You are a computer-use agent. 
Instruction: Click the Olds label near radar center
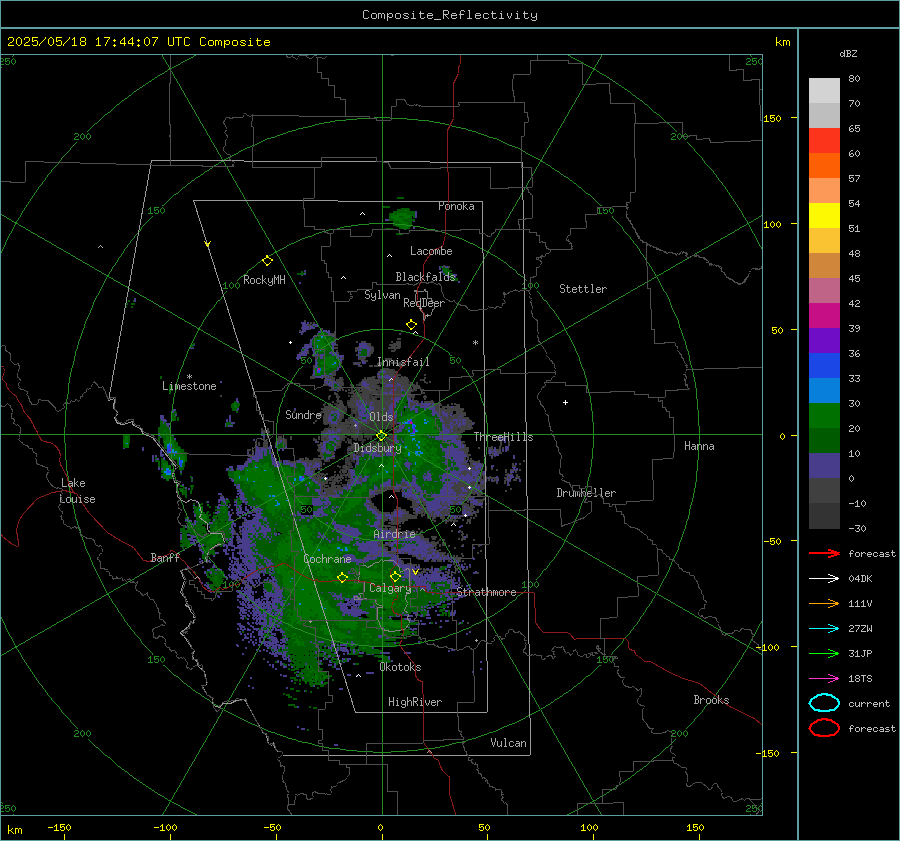coord(381,417)
